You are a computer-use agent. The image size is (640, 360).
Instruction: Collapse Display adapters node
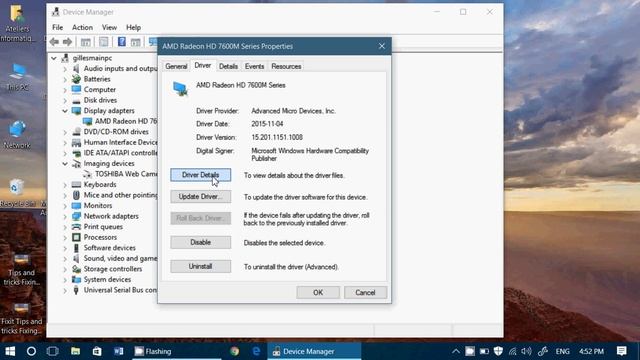point(65,111)
